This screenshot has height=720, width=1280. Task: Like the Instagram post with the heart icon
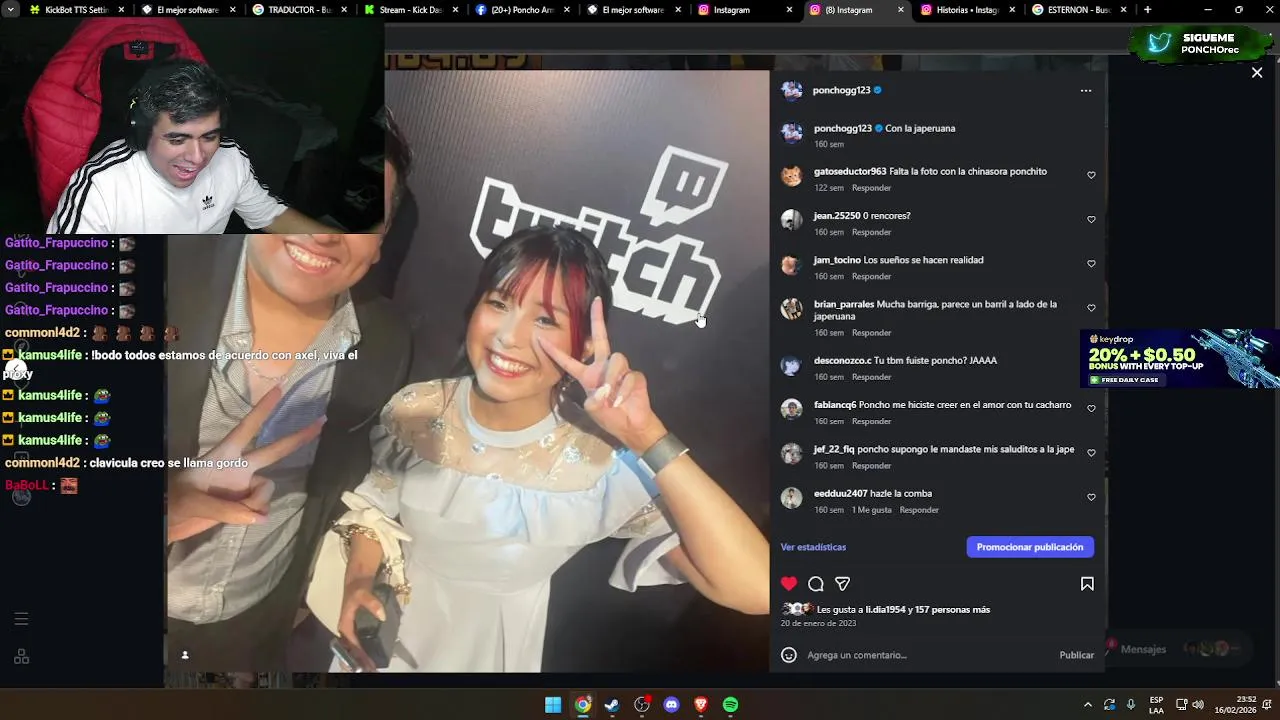[789, 584]
